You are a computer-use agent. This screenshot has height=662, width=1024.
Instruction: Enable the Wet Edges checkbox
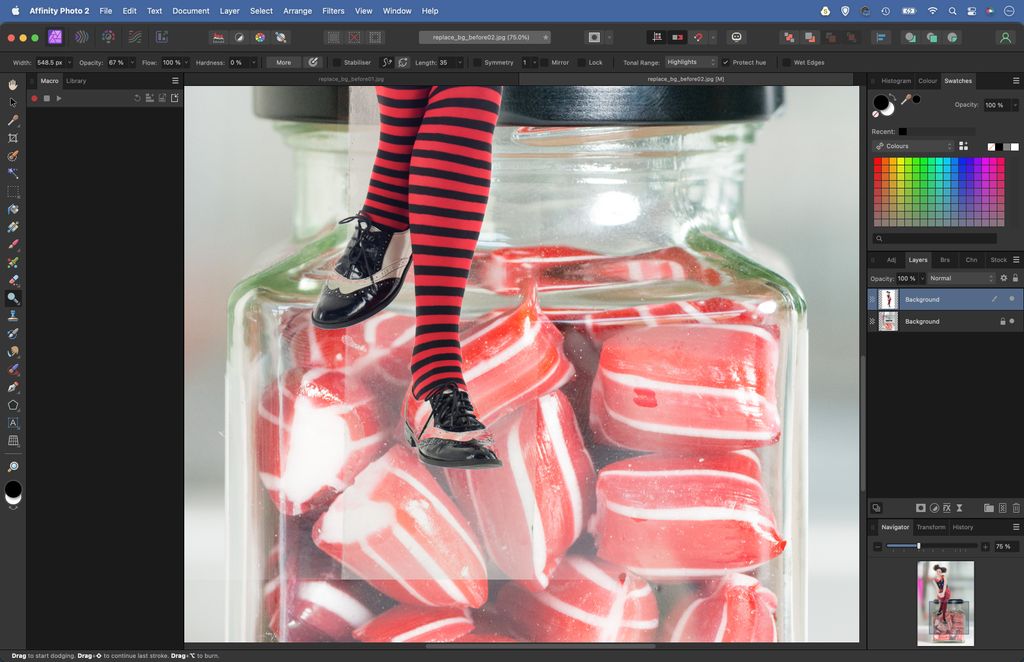click(x=786, y=63)
